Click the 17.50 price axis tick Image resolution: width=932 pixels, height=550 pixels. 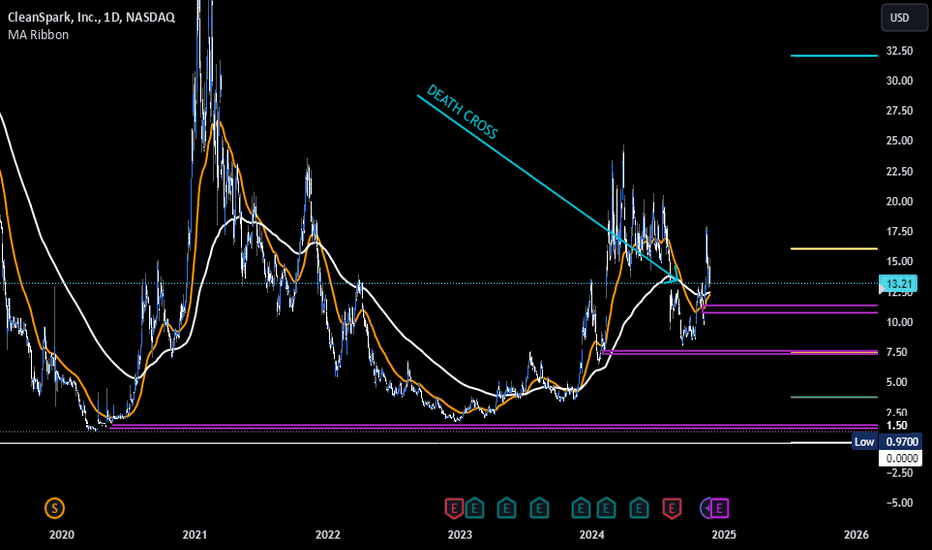[899, 231]
